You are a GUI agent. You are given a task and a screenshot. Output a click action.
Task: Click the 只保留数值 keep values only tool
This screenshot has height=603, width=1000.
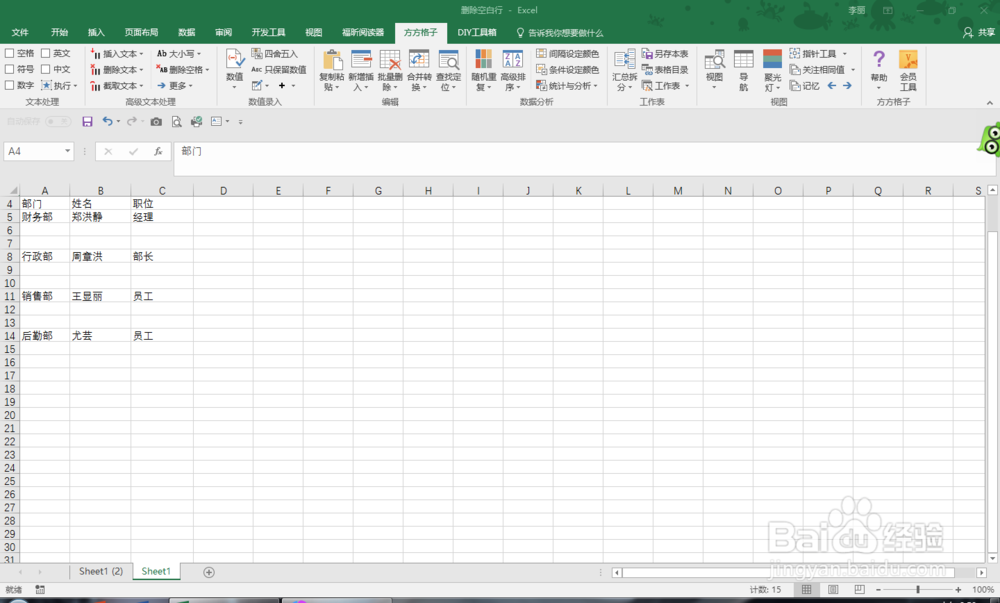pyautogui.click(x=279, y=69)
